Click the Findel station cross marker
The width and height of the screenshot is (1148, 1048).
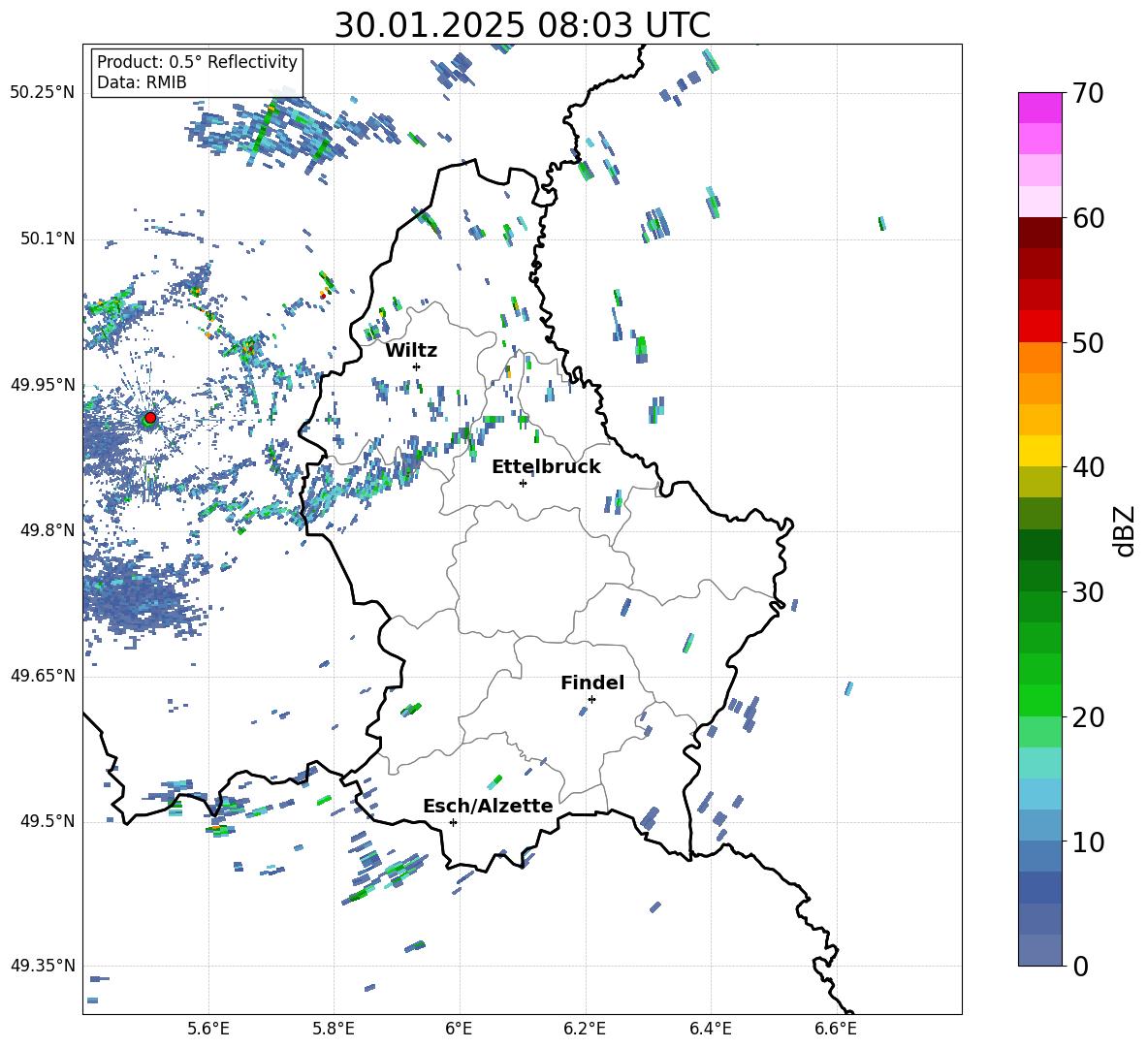pyautogui.click(x=591, y=699)
